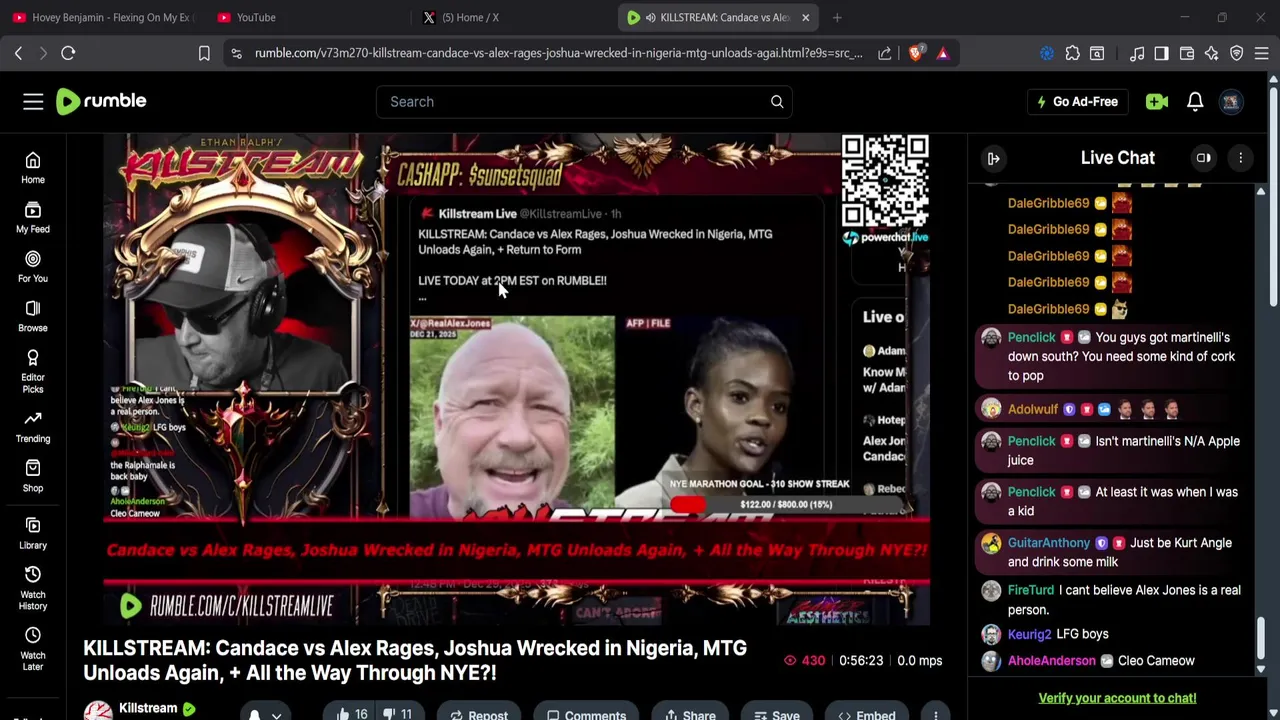
Task: Go back to the previous page
Action: [18, 53]
